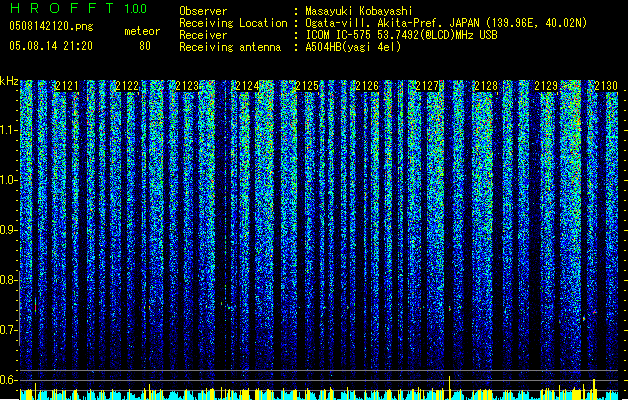Click the 0.7 frequency axis label

point(9,330)
